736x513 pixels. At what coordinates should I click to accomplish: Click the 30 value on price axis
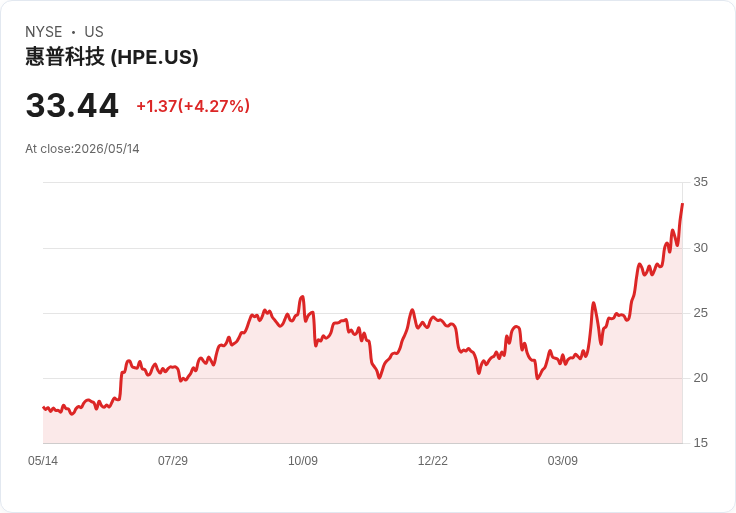tap(700, 248)
